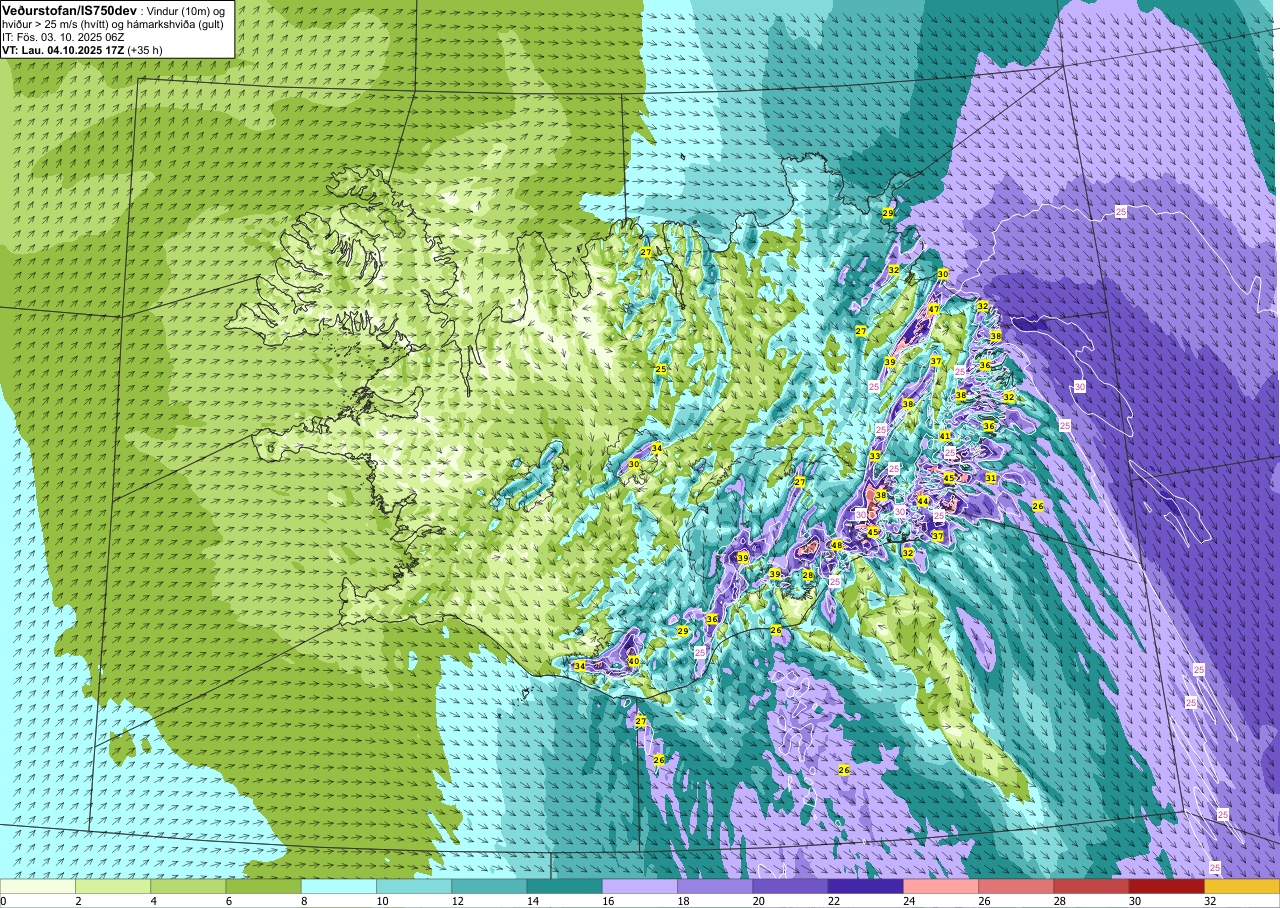Select the 2–4 m/s pale yellow-green swatch
The height and width of the screenshot is (908, 1280).
113,886
